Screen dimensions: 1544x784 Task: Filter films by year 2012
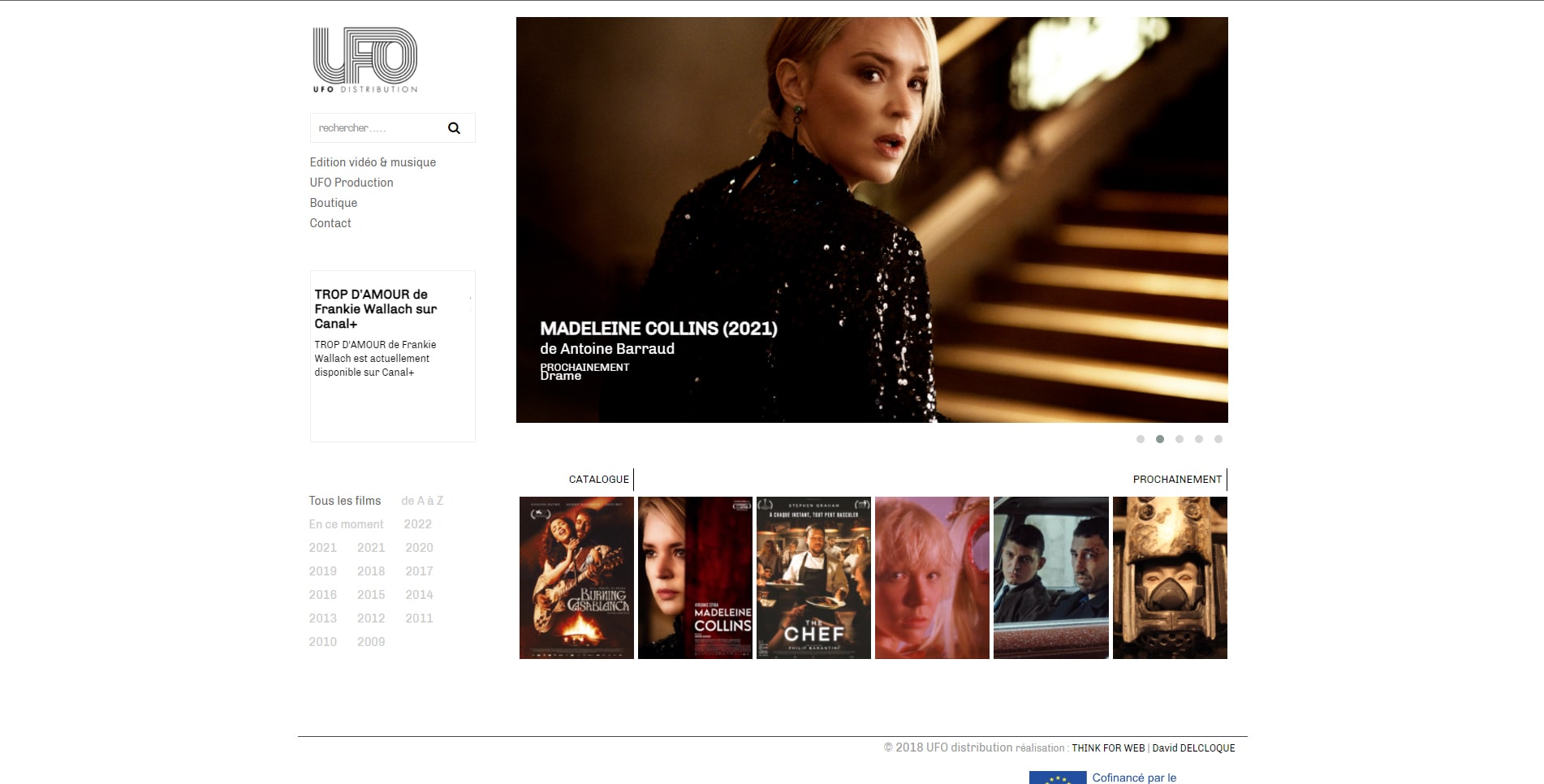click(371, 618)
